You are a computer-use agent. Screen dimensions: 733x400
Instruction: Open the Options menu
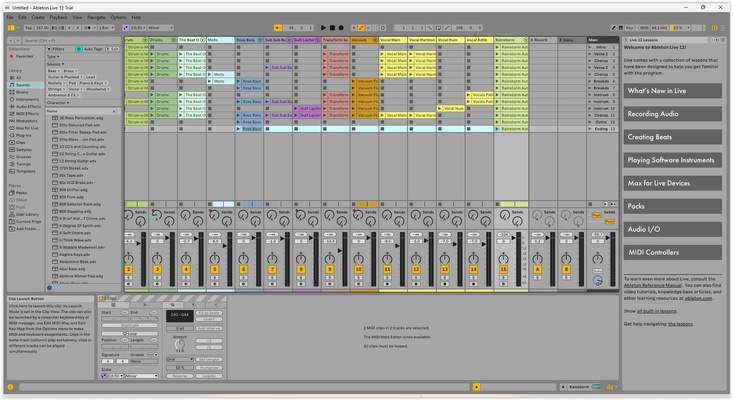(x=118, y=18)
